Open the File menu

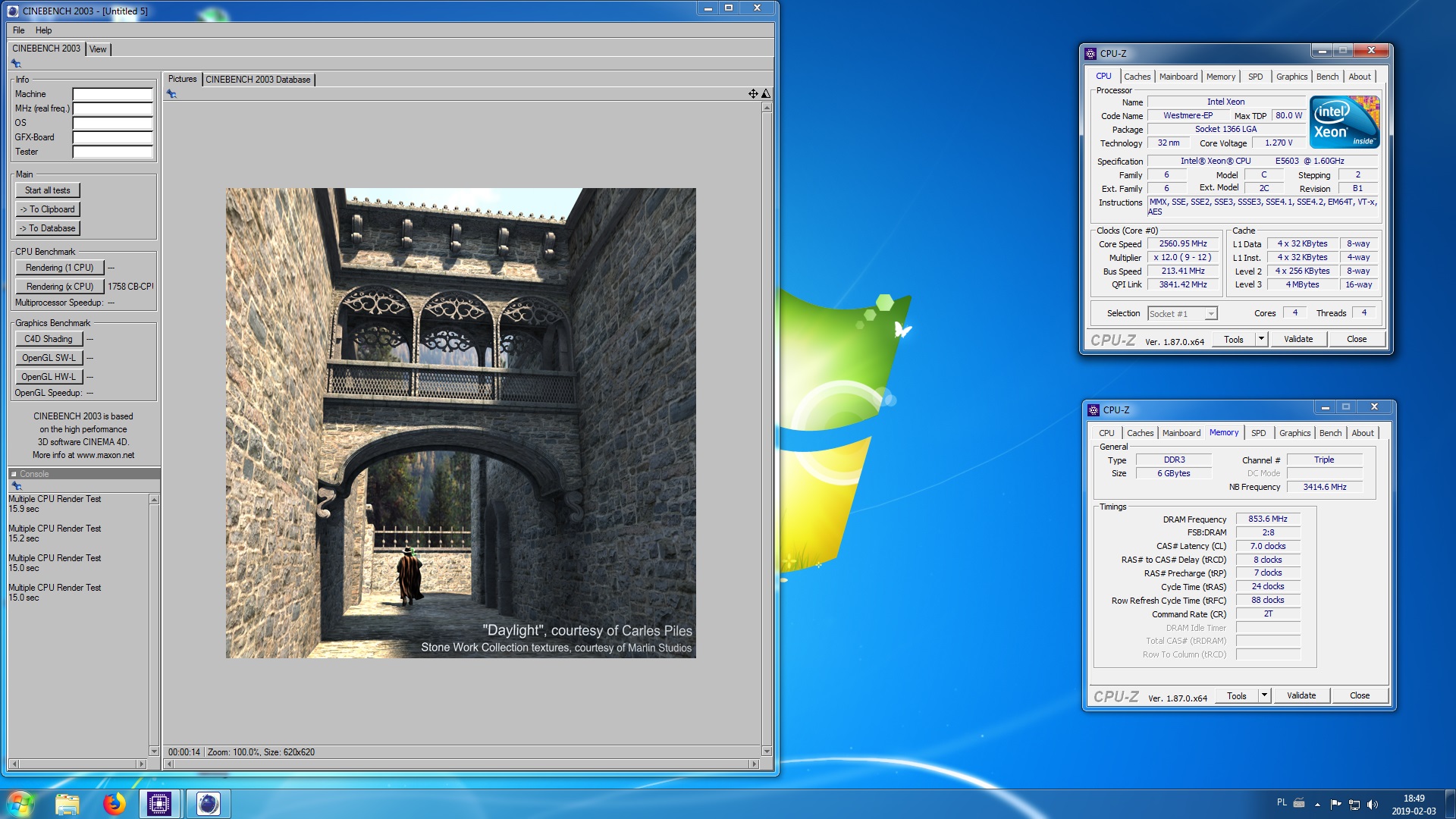tap(19, 30)
